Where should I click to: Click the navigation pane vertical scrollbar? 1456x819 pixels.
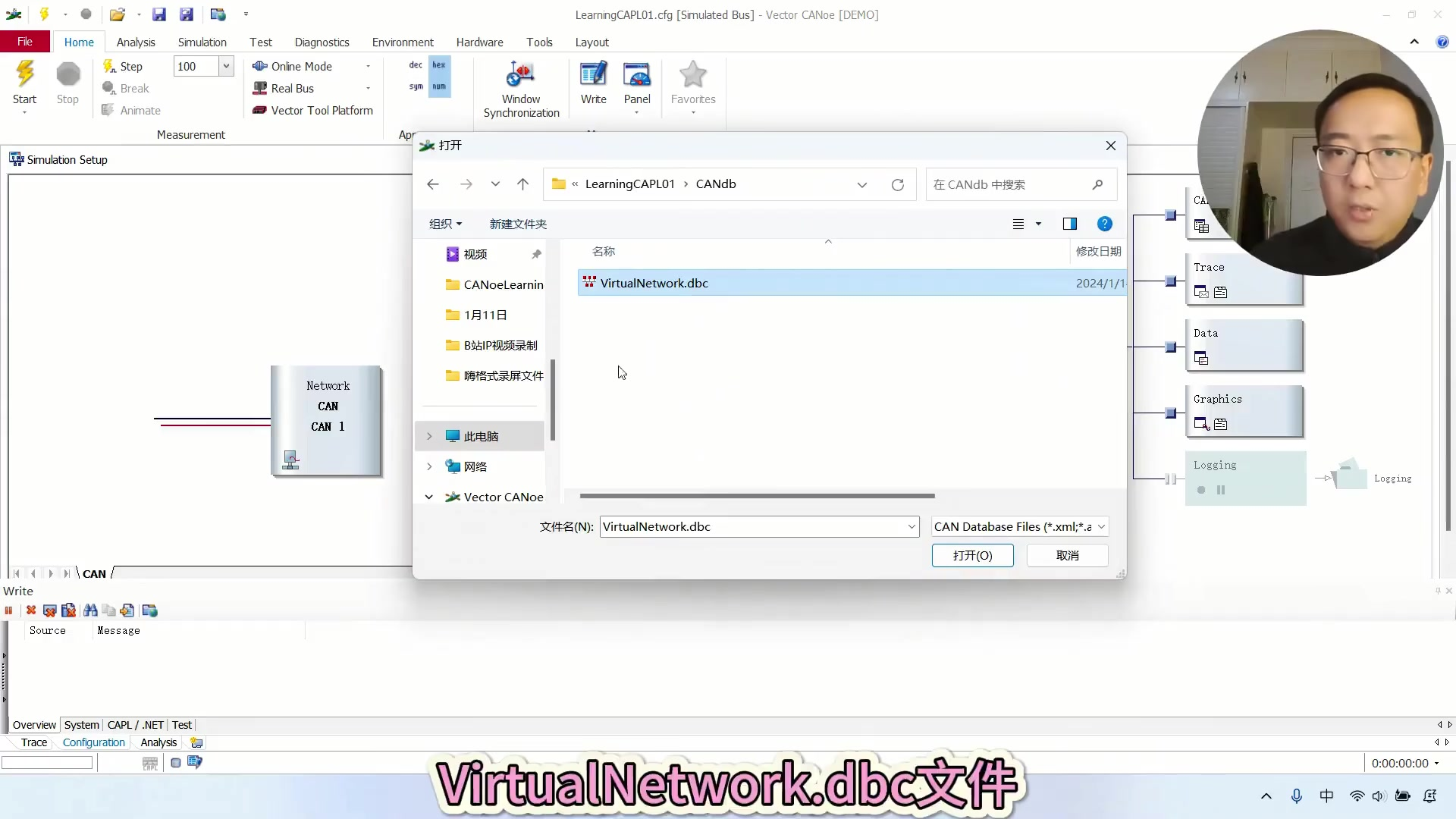click(553, 400)
